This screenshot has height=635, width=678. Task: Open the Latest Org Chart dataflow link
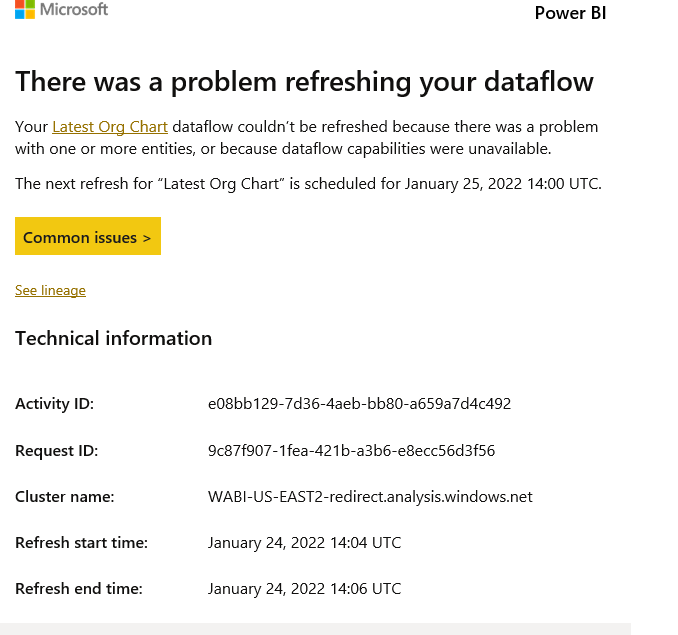point(110,127)
